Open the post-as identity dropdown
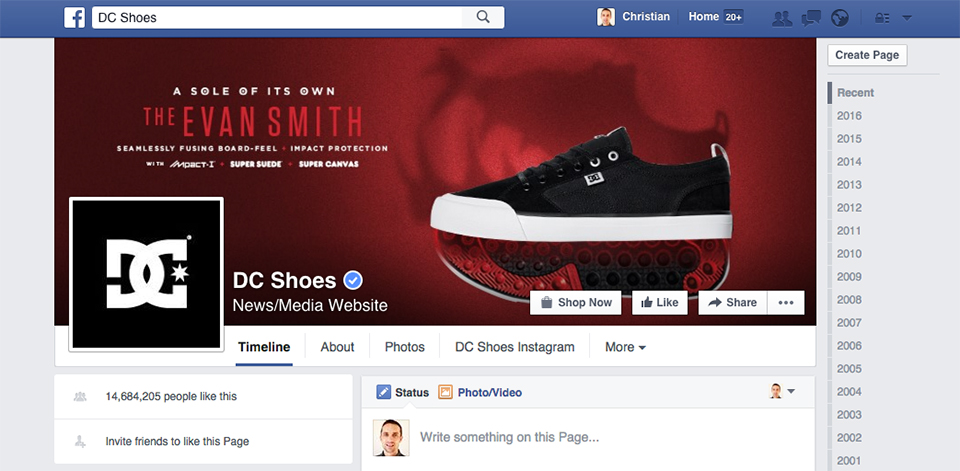This screenshot has height=471, width=960. pos(782,391)
